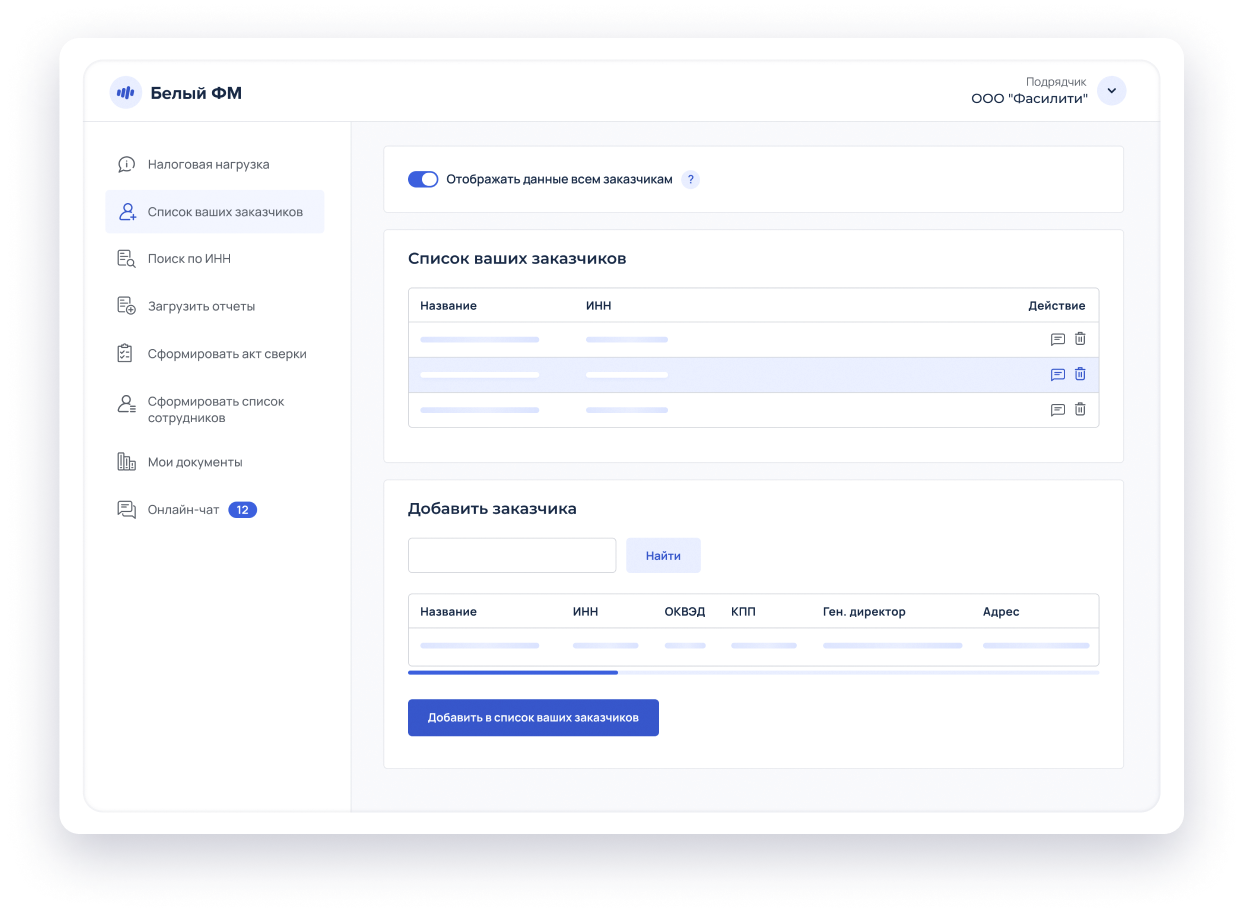Click the Сформировать акт сверки checklist icon

(126, 354)
